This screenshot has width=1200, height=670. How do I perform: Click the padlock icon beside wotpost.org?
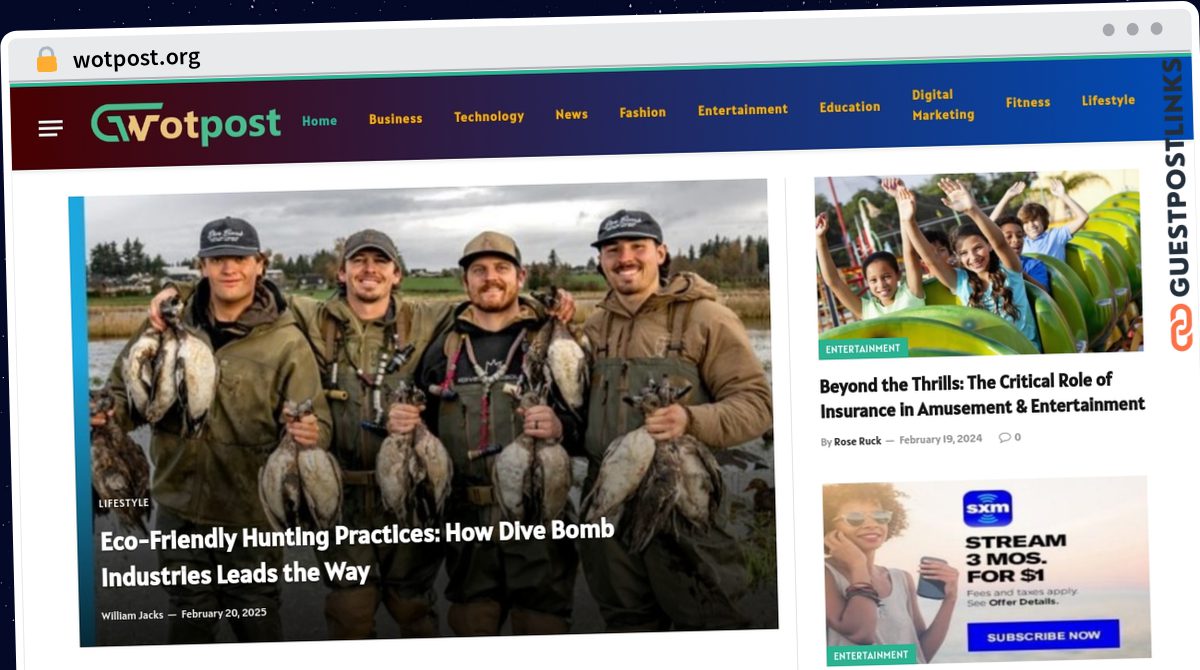pos(47,59)
